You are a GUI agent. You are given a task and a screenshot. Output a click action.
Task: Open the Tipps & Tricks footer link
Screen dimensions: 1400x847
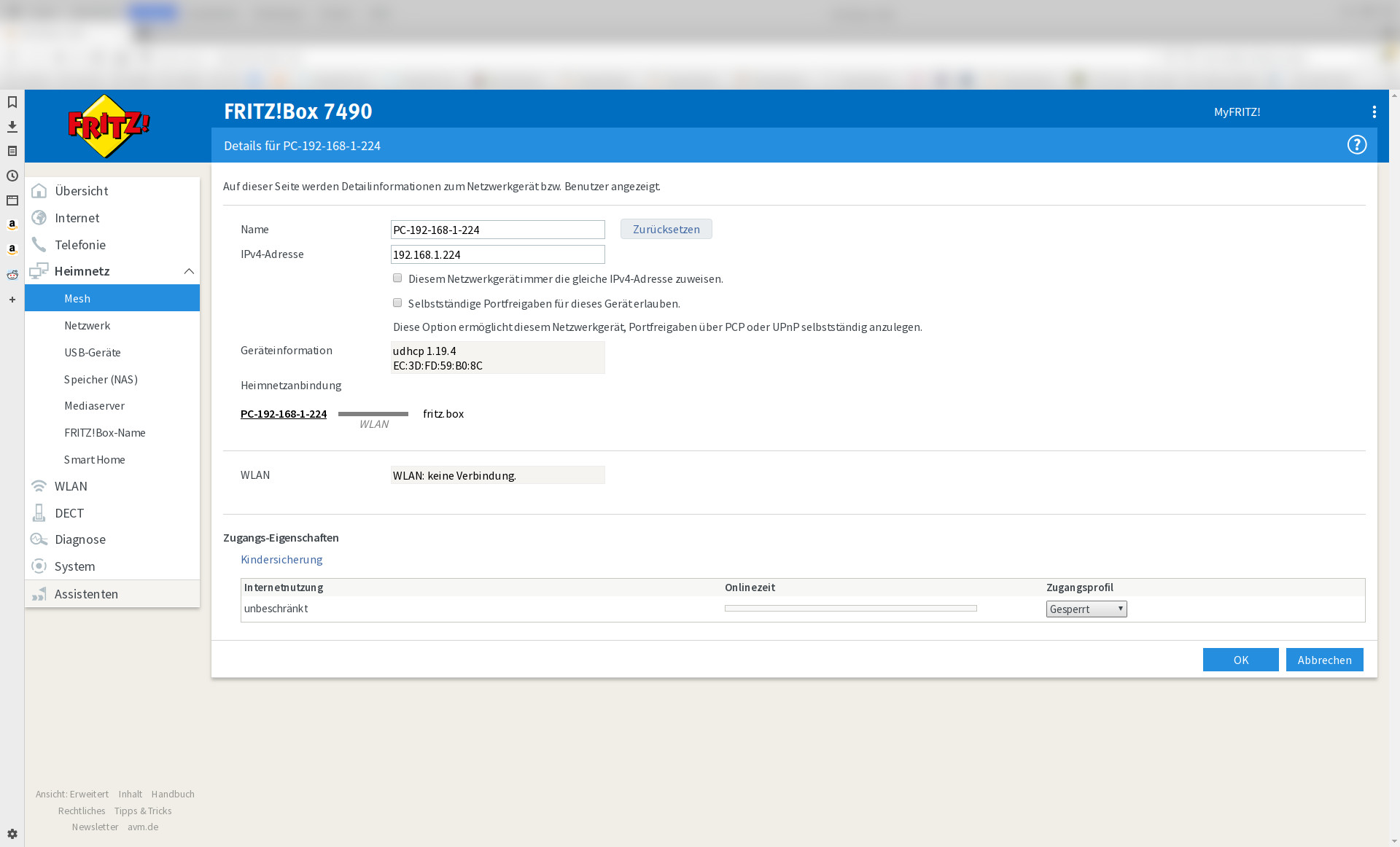pos(143,811)
